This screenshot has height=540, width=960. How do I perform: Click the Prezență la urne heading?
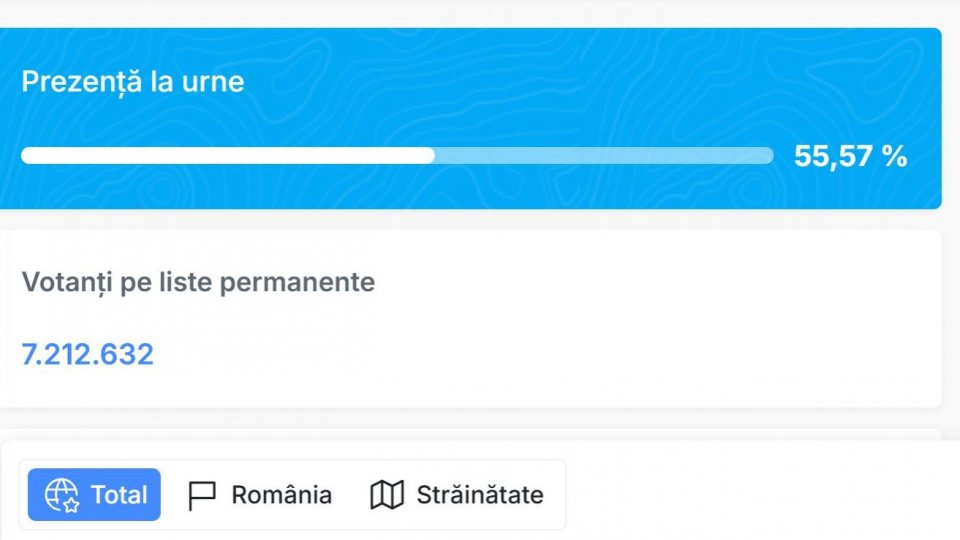(133, 81)
